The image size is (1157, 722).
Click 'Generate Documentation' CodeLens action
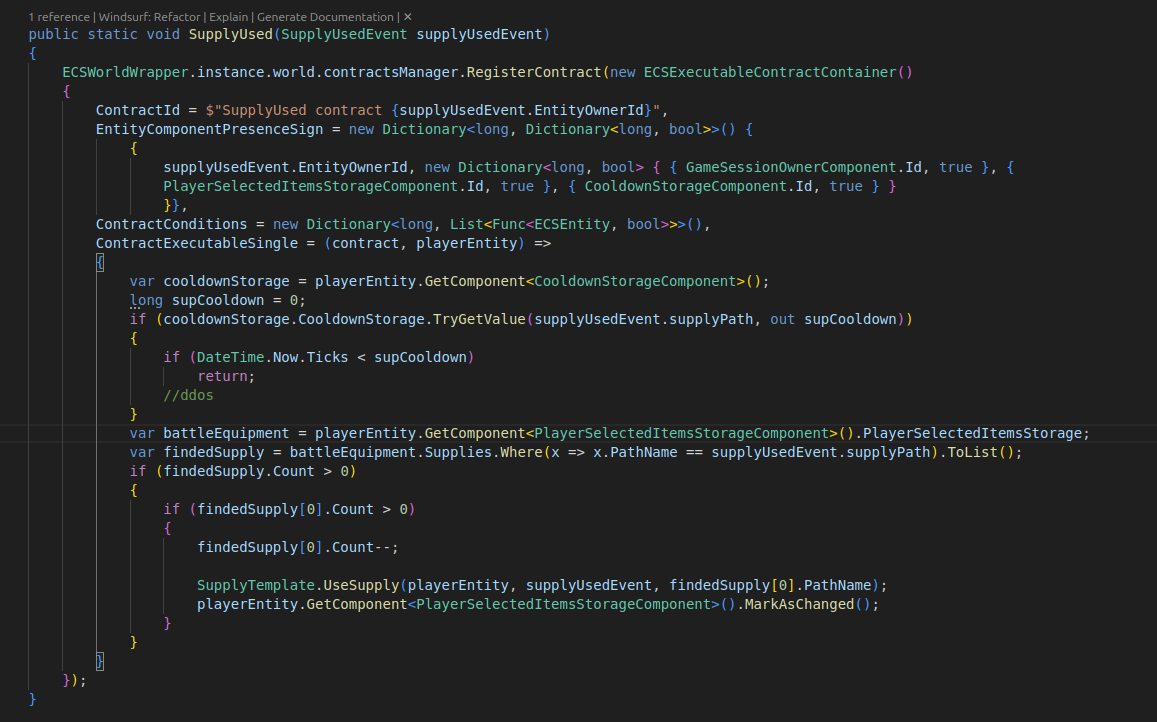[325, 17]
